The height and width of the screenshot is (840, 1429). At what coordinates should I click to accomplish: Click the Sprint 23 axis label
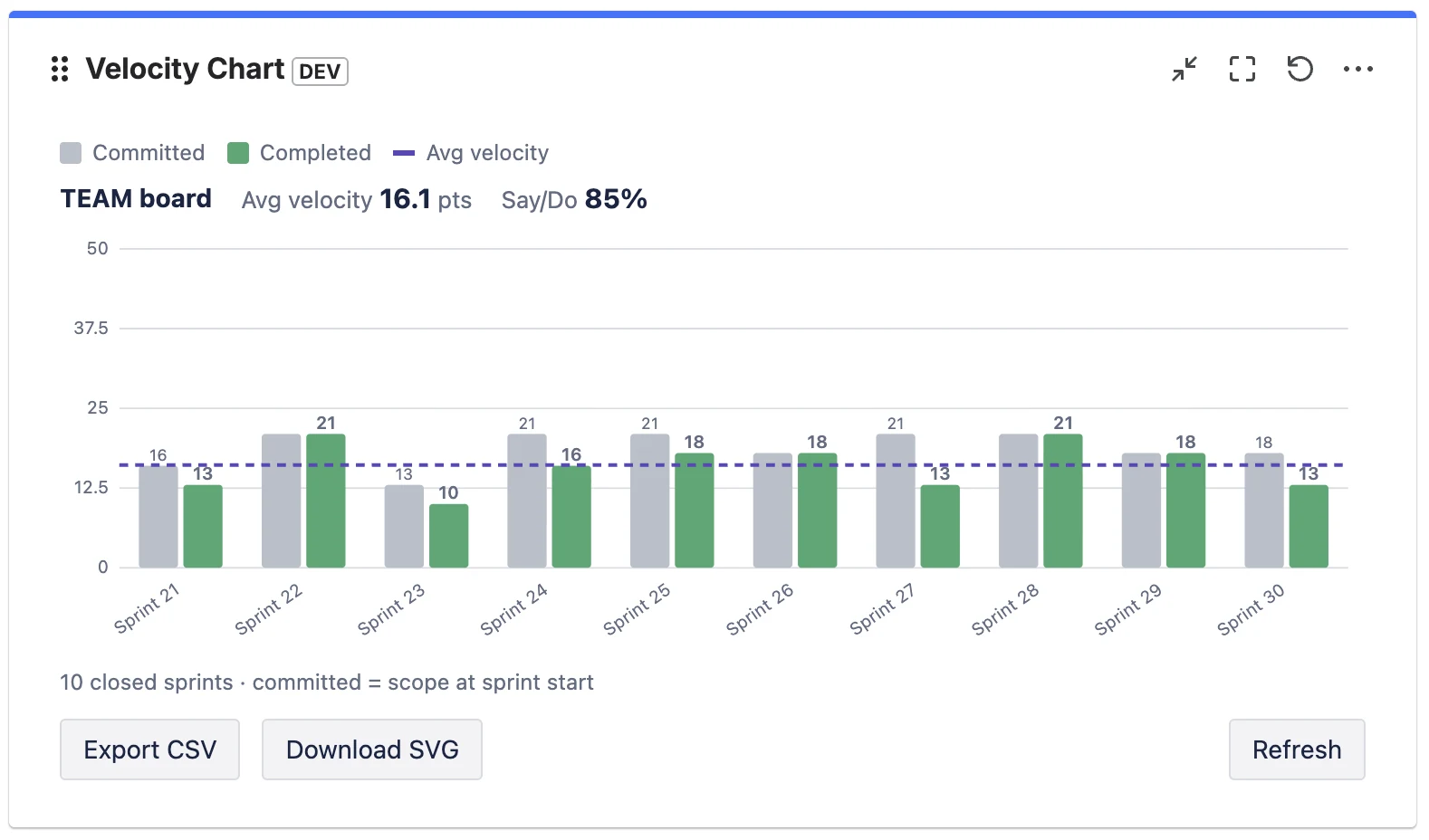[x=391, y=608]
